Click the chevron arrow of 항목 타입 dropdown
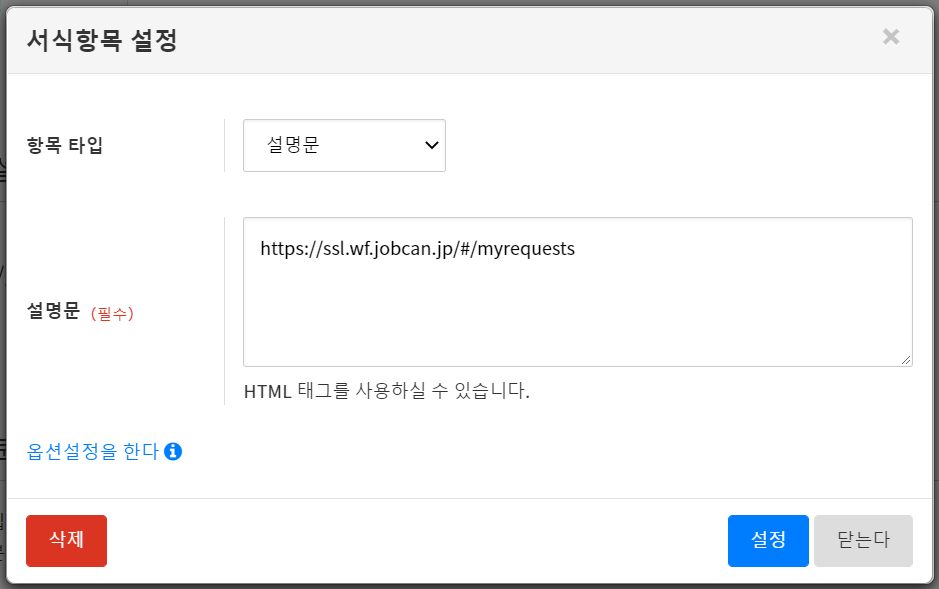This screenshot has width=939, height=589. click(432, 145)
